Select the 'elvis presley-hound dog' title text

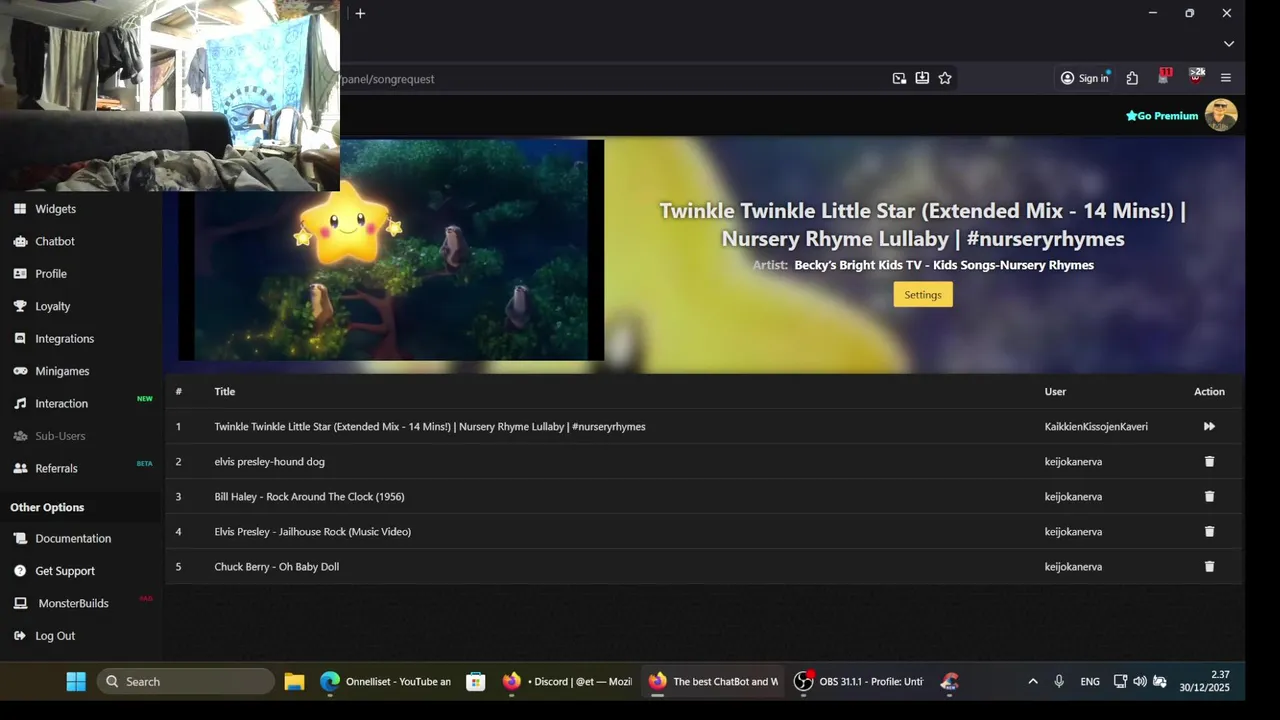pyautogui.click(x=269, y=461)
